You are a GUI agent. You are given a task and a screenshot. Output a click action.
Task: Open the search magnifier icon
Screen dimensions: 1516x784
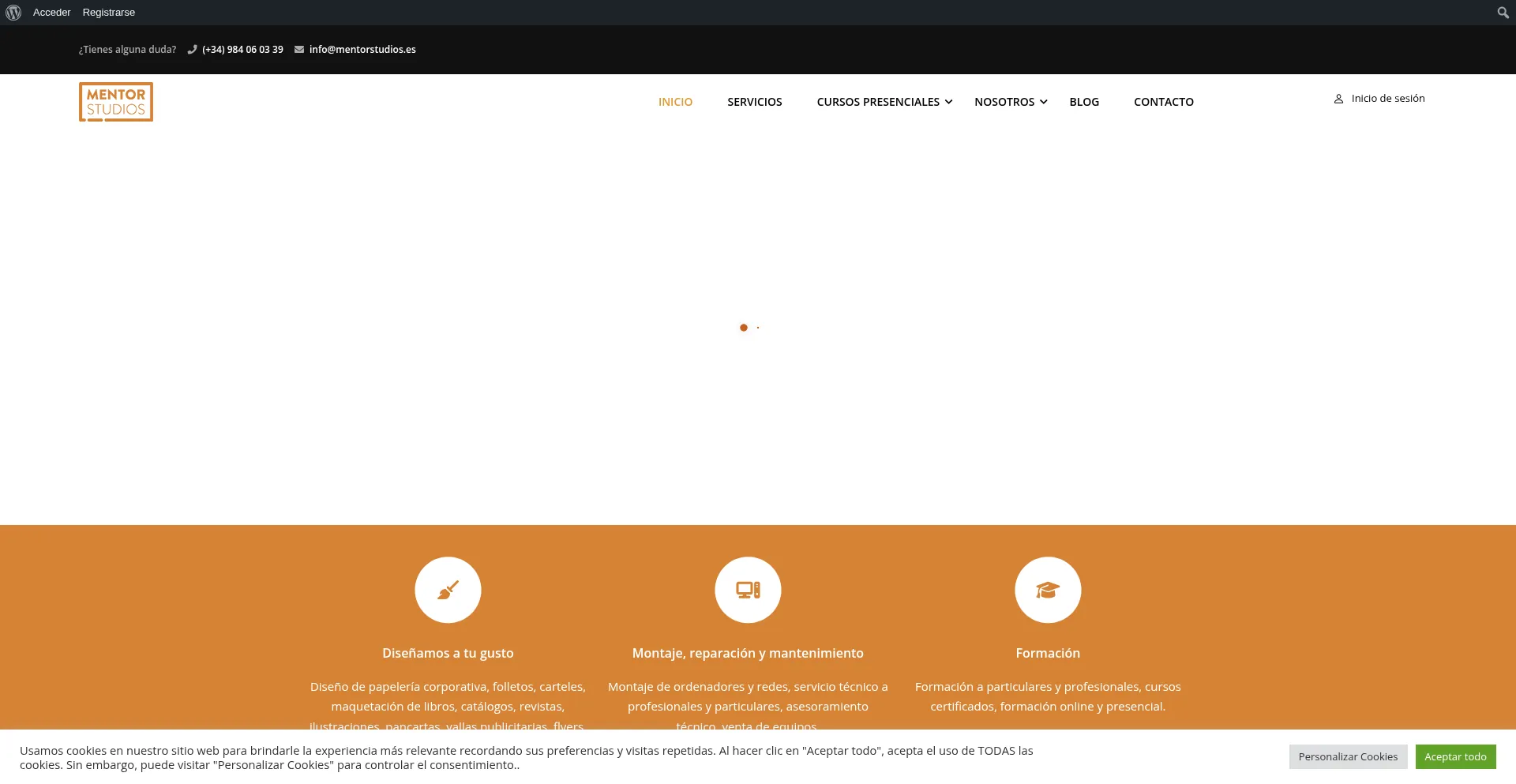click(x=1503, y=13)
